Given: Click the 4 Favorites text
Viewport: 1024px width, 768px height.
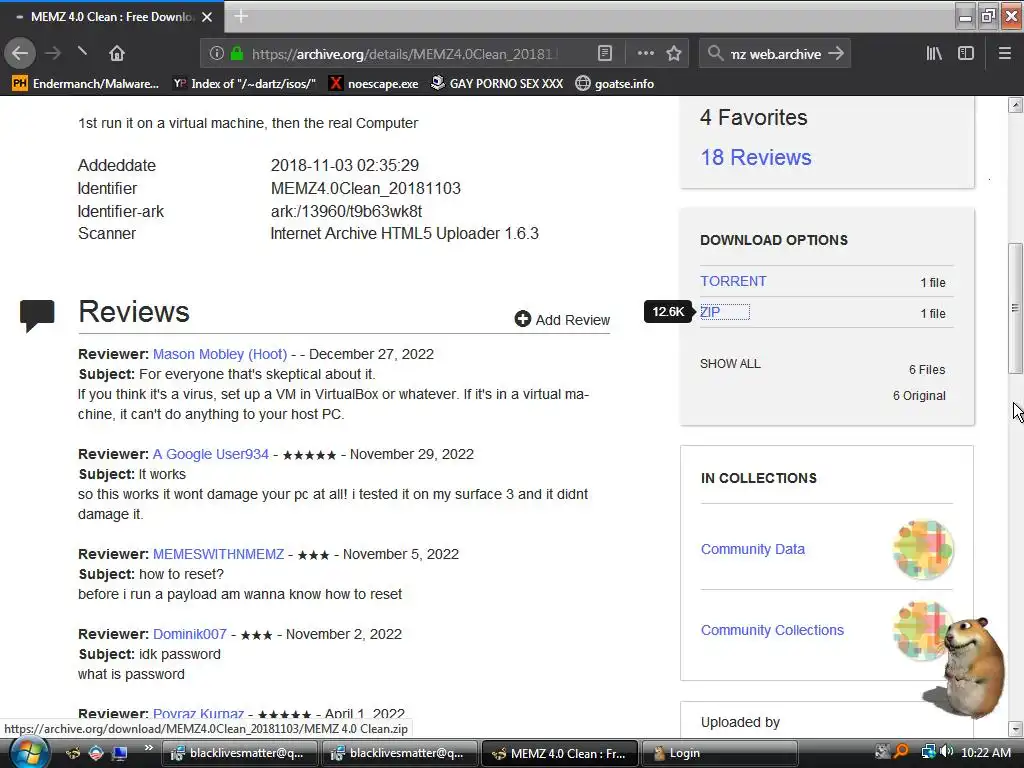Looking at the screenshot, I should pos(754,118).
